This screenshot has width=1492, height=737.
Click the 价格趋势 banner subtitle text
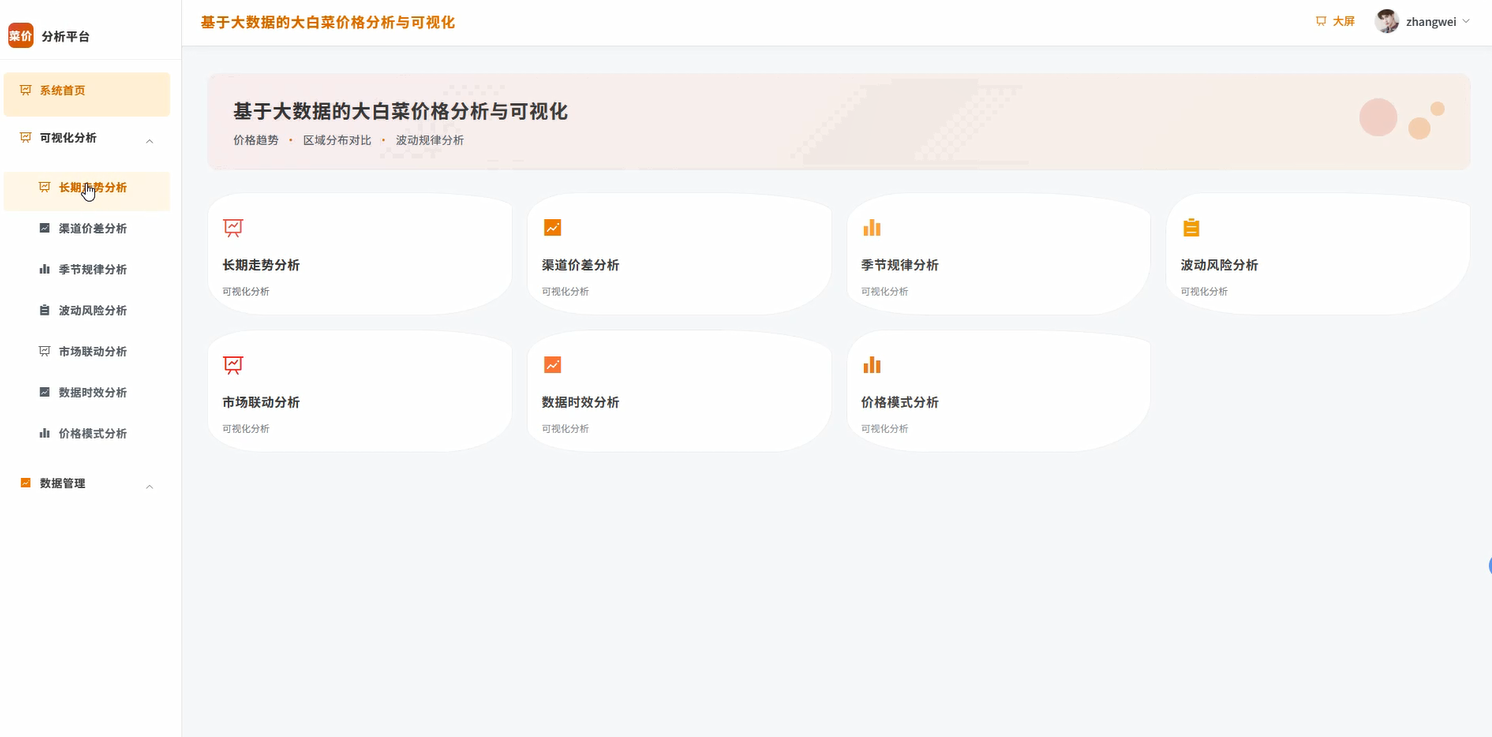pyautogui.click(x=256, y=140)
